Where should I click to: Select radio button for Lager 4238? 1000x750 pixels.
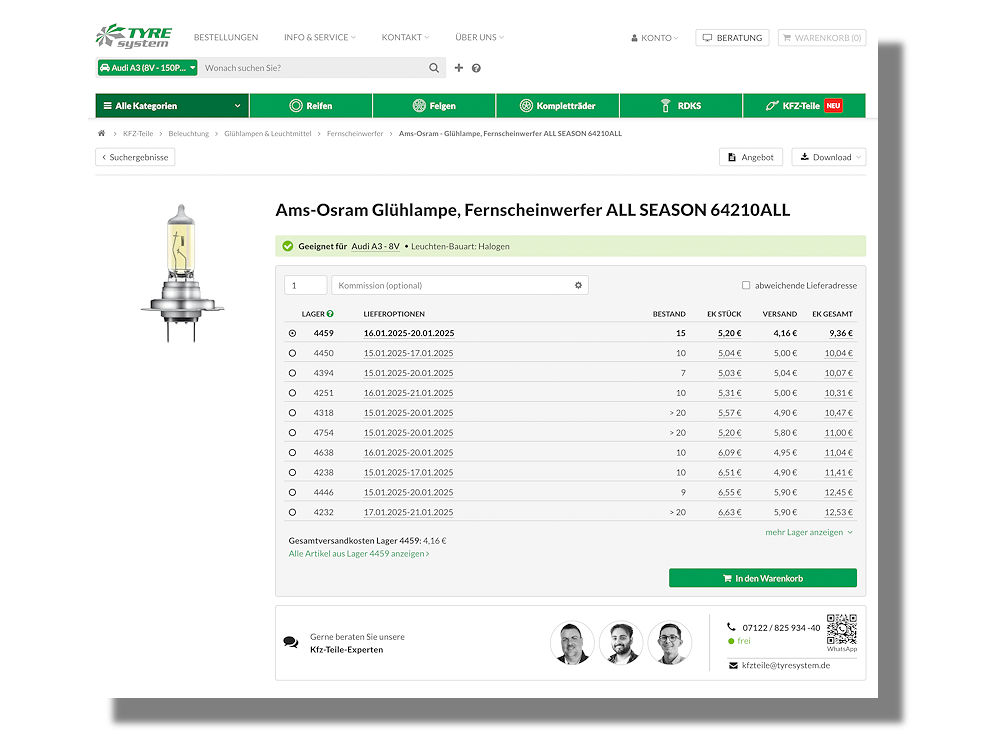[x=292, y=473]
